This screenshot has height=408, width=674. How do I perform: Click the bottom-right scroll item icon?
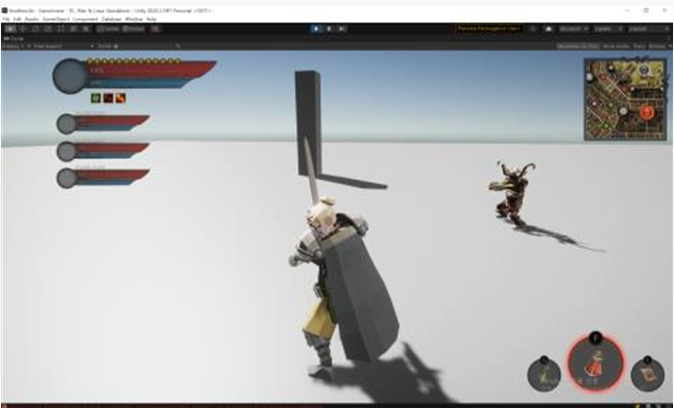(647, 375)
